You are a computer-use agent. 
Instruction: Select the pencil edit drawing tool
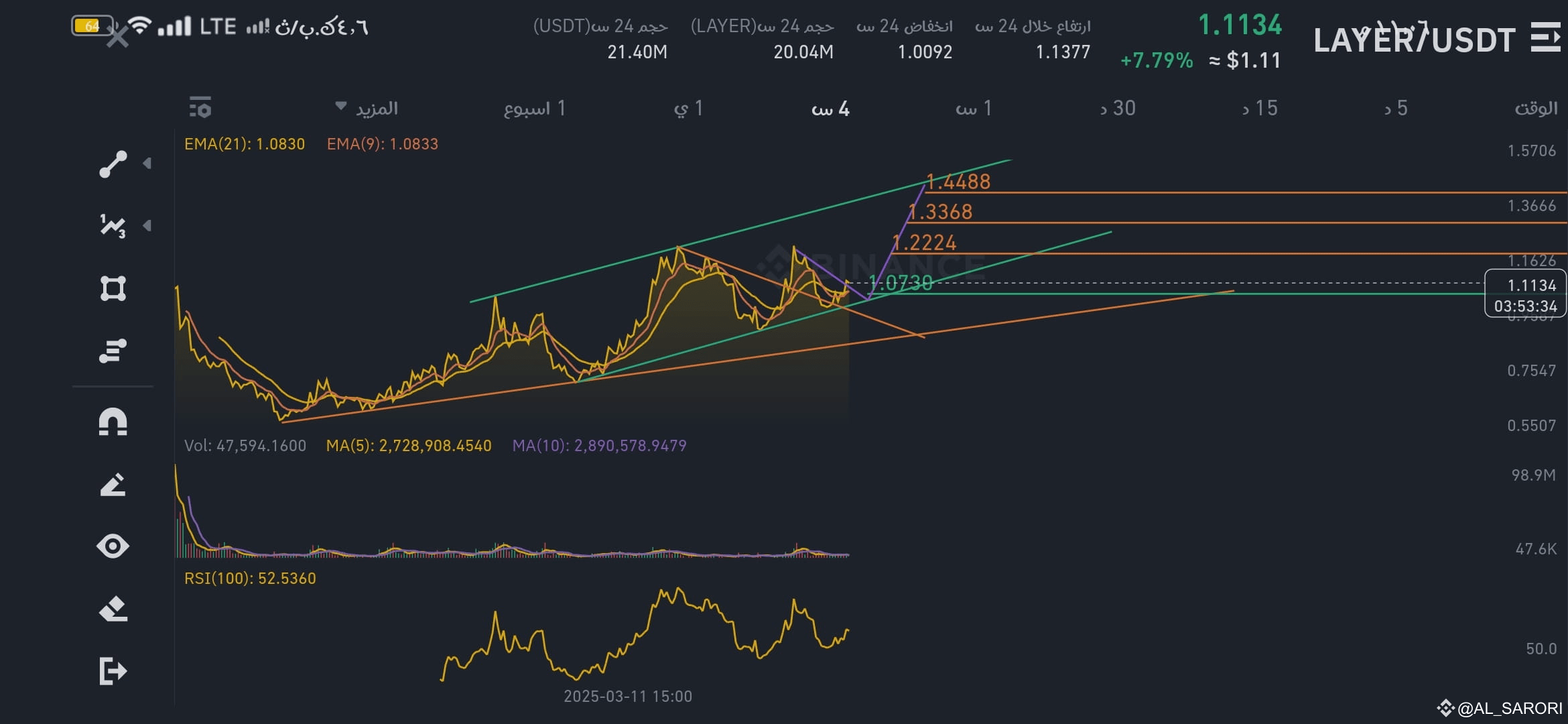(113, 485)
